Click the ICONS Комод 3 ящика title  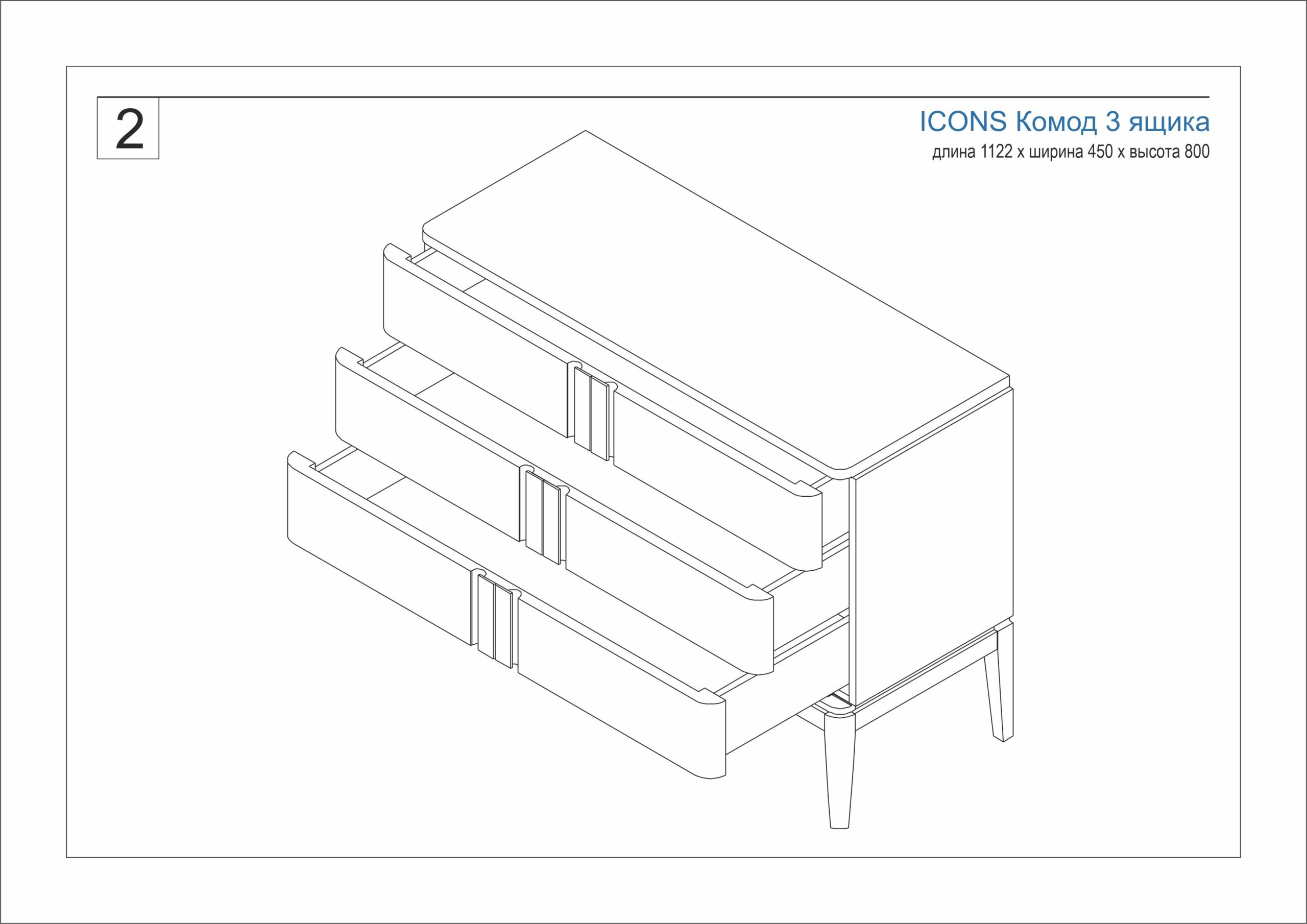point(1064,122)
